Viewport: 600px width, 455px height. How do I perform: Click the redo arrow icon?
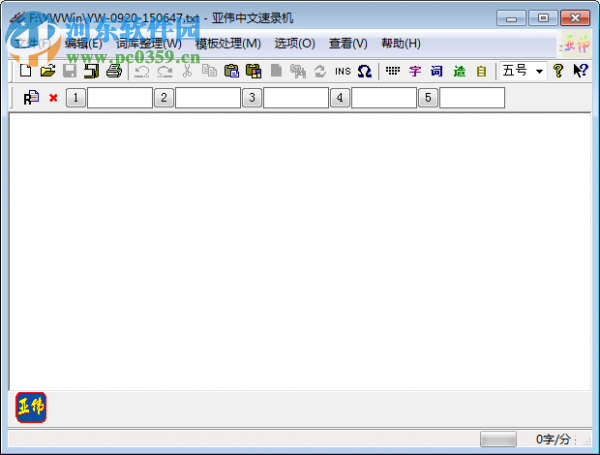click(165, 71)
